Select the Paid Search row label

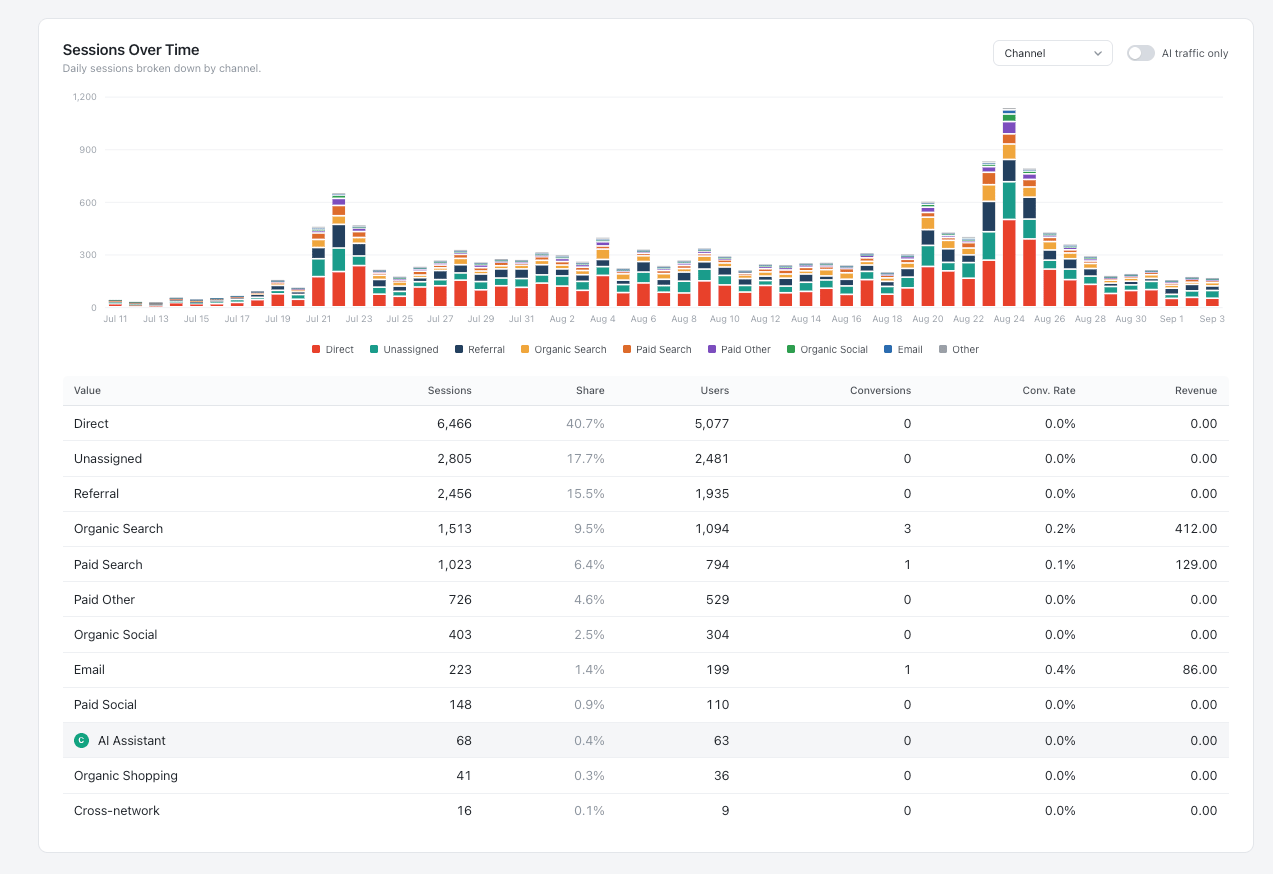pyautogui.click(x=108, y=565)
